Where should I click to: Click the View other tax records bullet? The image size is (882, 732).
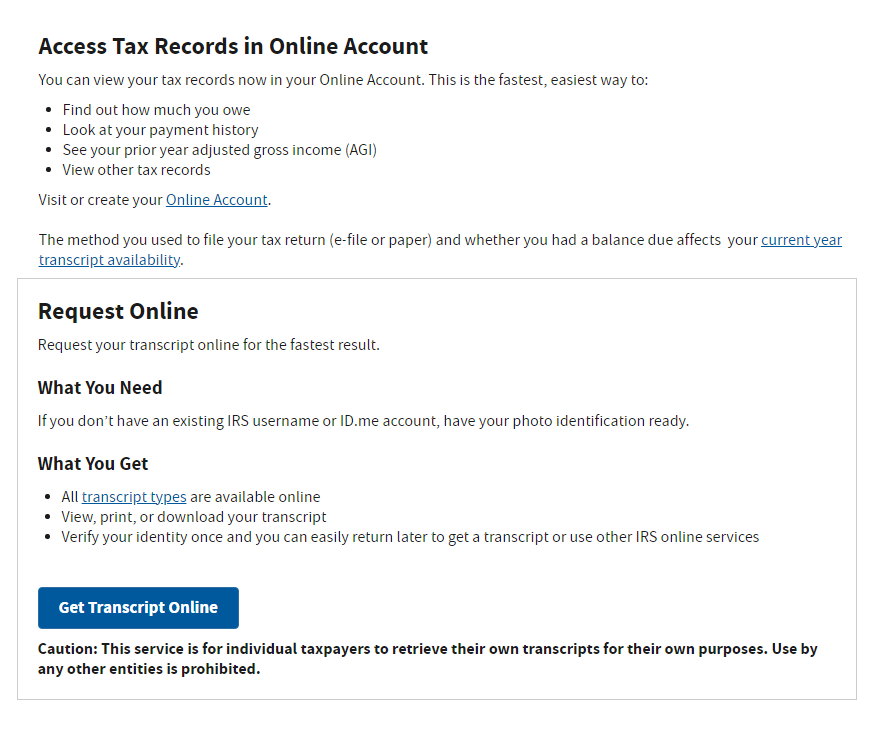click(136, 170)
